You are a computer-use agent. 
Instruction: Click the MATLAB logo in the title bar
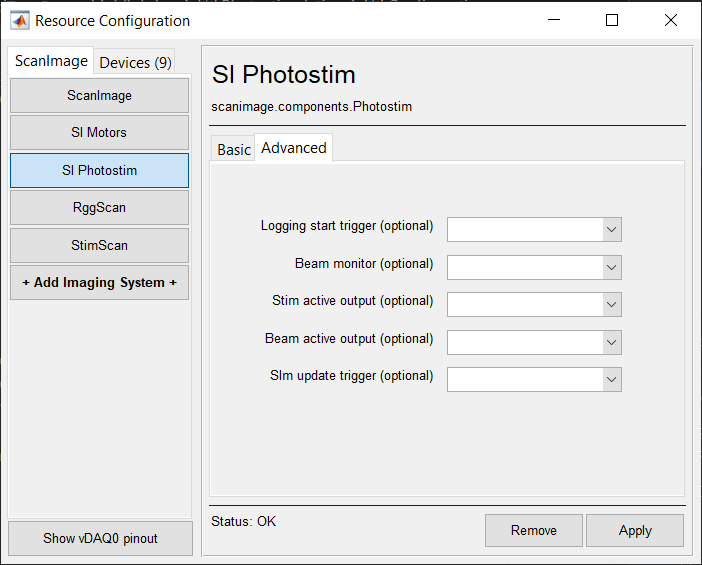click(20, 21)
